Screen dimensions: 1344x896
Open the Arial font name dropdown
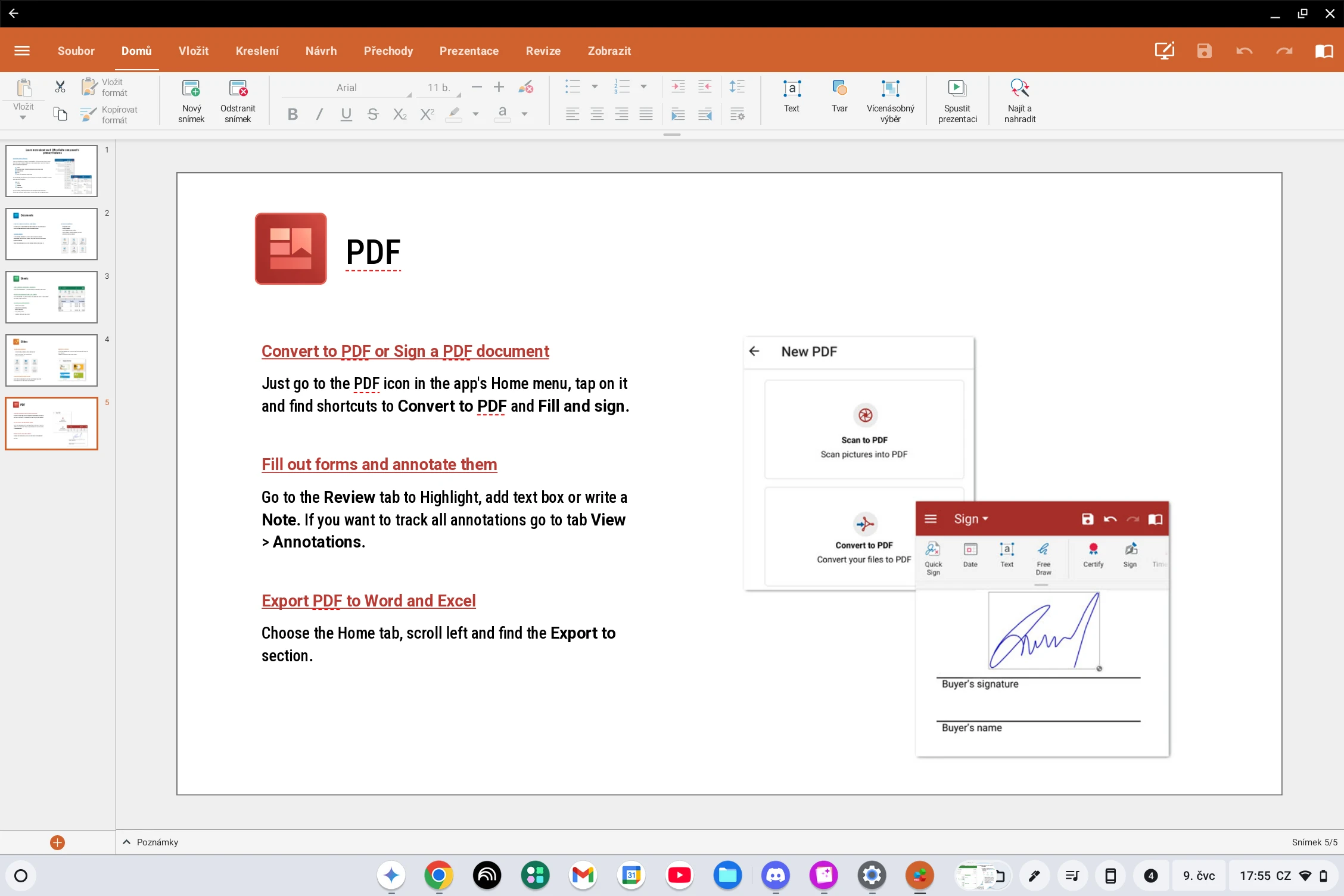tap(347, 88)
